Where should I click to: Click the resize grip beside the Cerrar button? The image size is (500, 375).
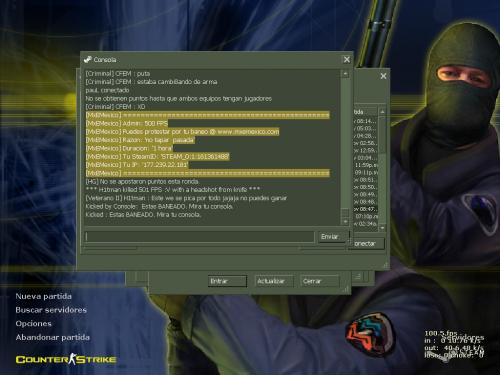346,290
